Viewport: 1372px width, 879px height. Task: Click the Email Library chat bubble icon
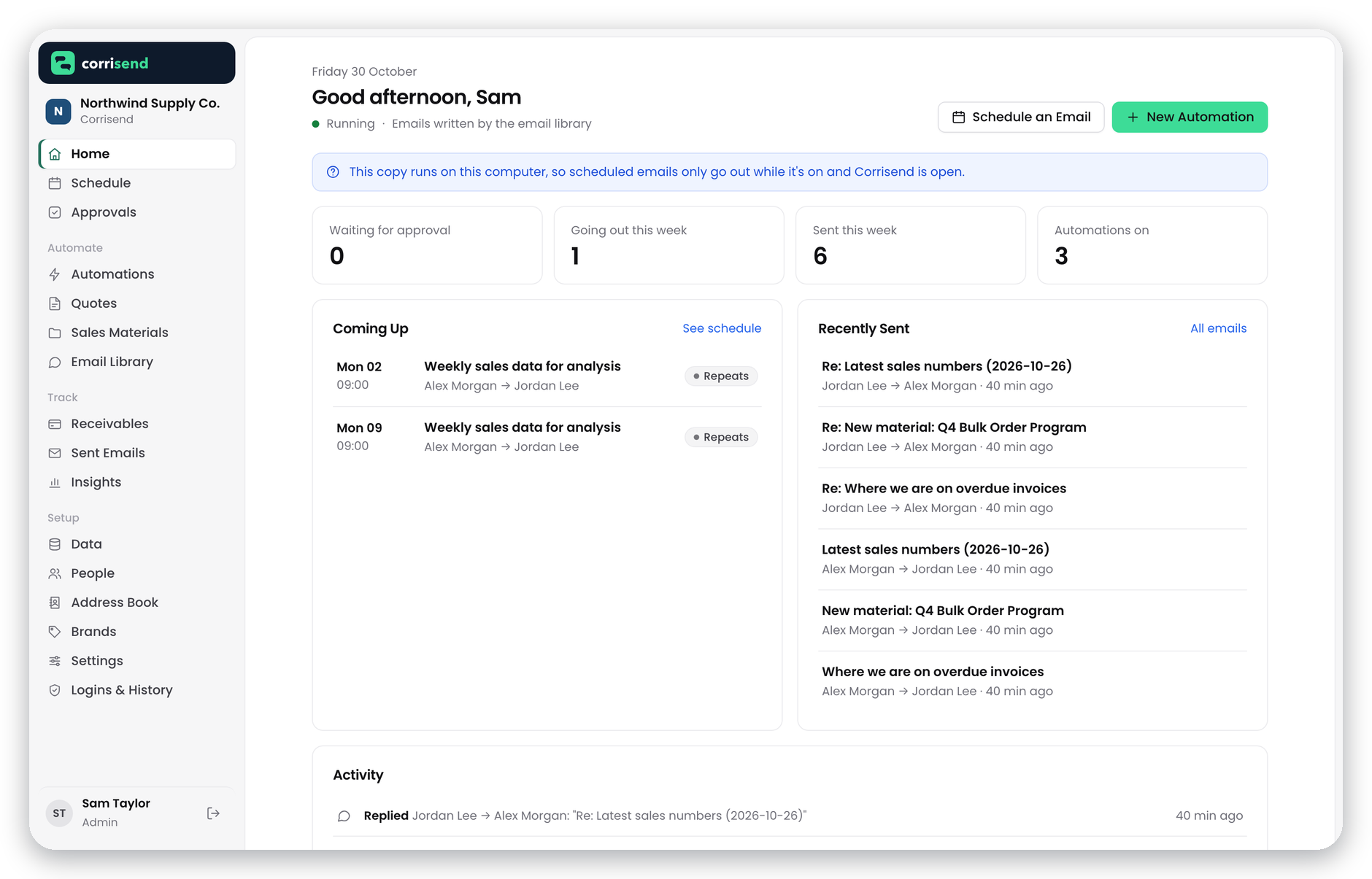(55, 362)
